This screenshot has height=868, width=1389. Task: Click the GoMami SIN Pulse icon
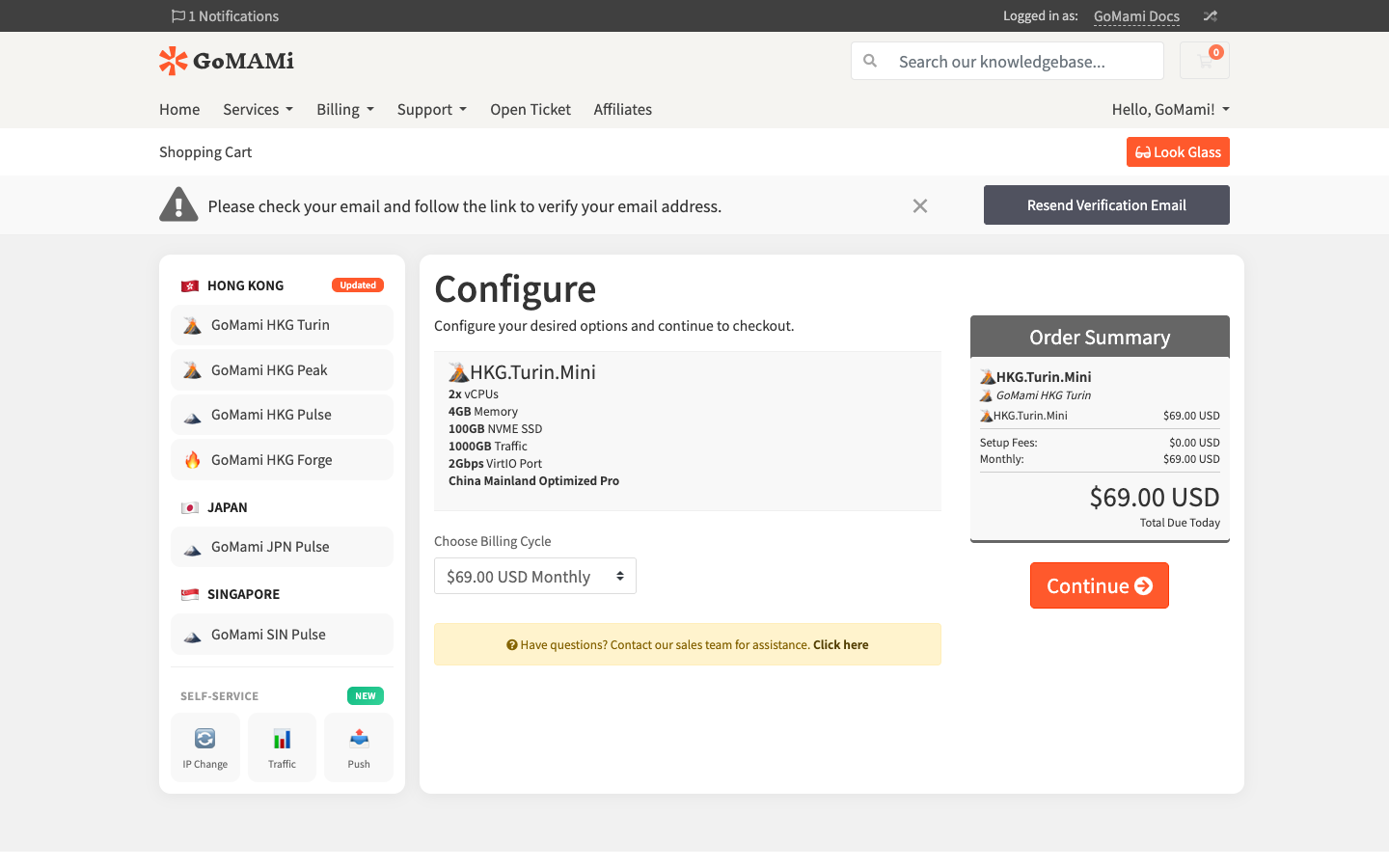pyautogui.click(x=193, y=636)
